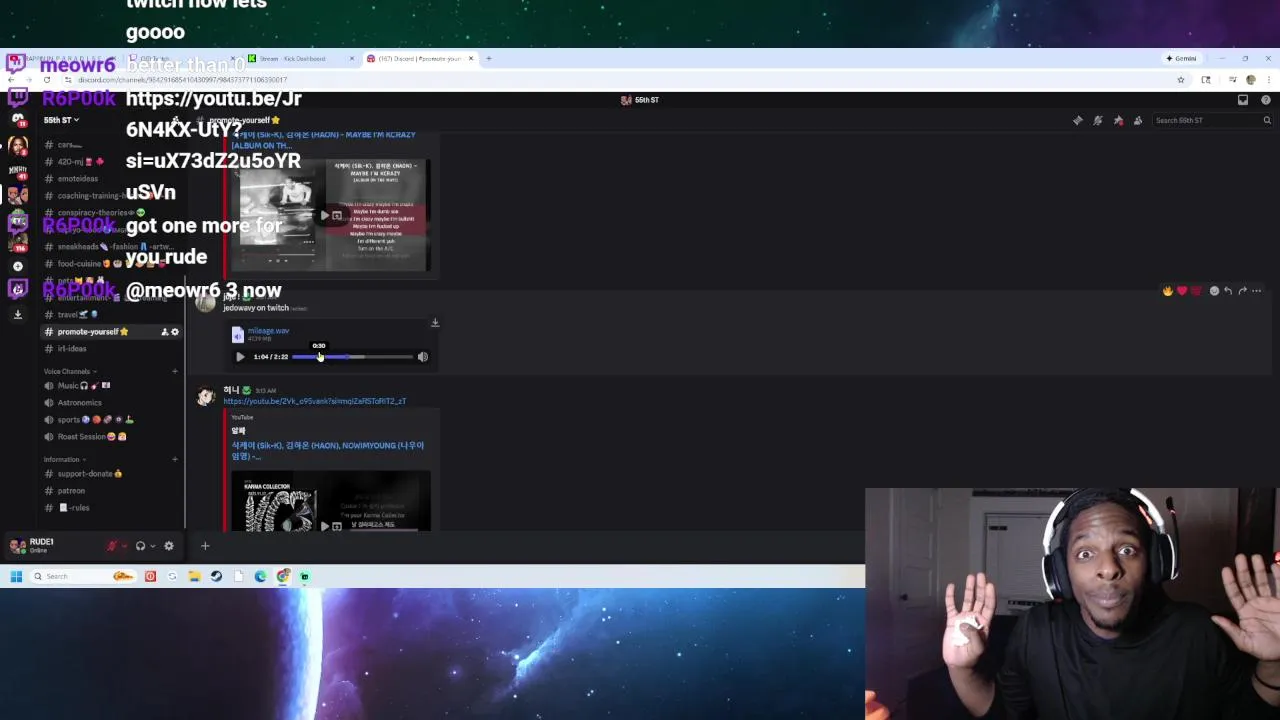The width and height of the screenshot is (1280, 720).
Task: Play the MAYBE I'M KCRAZY video thumbnail
Action: click(x=325, y=215)
